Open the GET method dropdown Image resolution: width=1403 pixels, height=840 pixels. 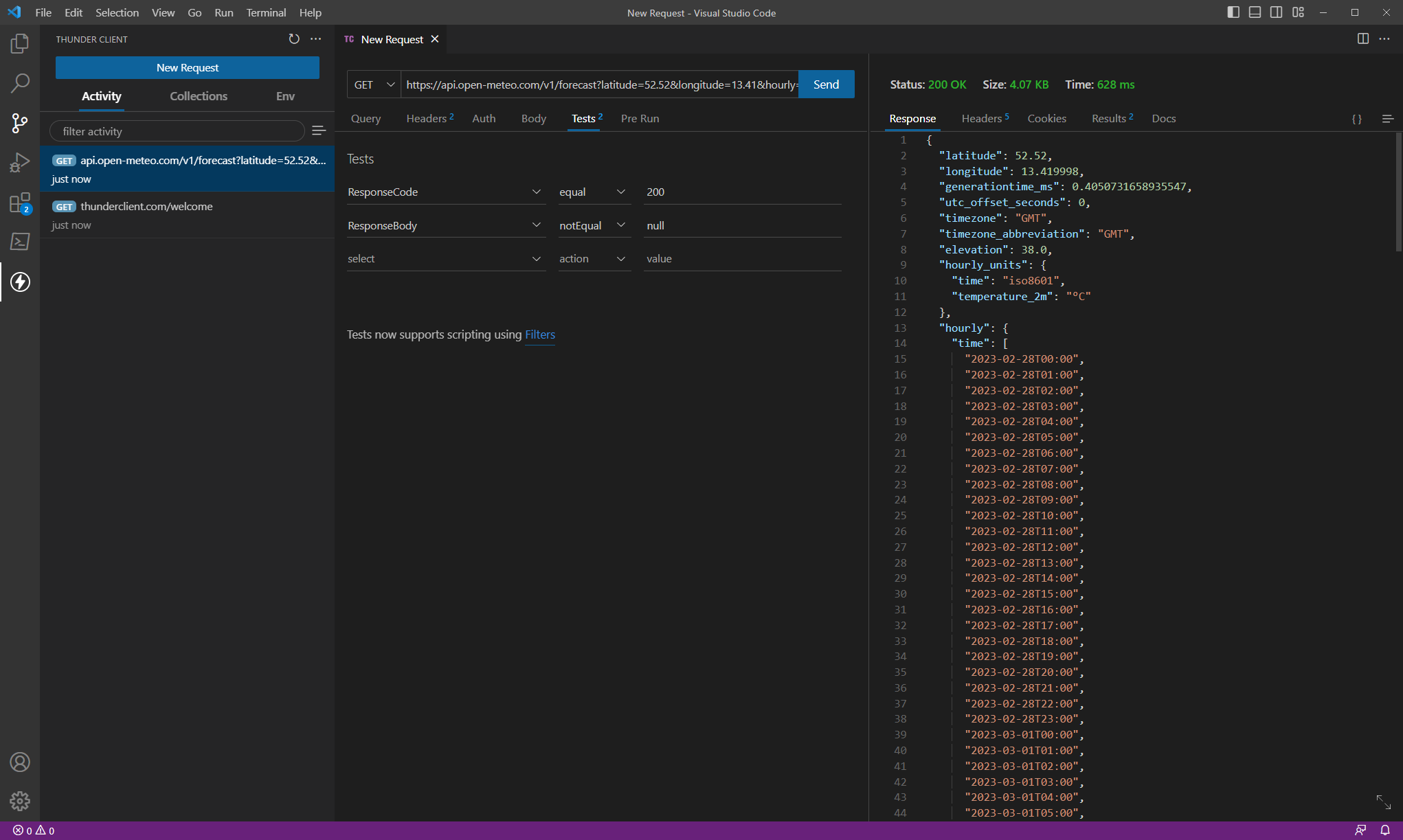pos(374,84)
